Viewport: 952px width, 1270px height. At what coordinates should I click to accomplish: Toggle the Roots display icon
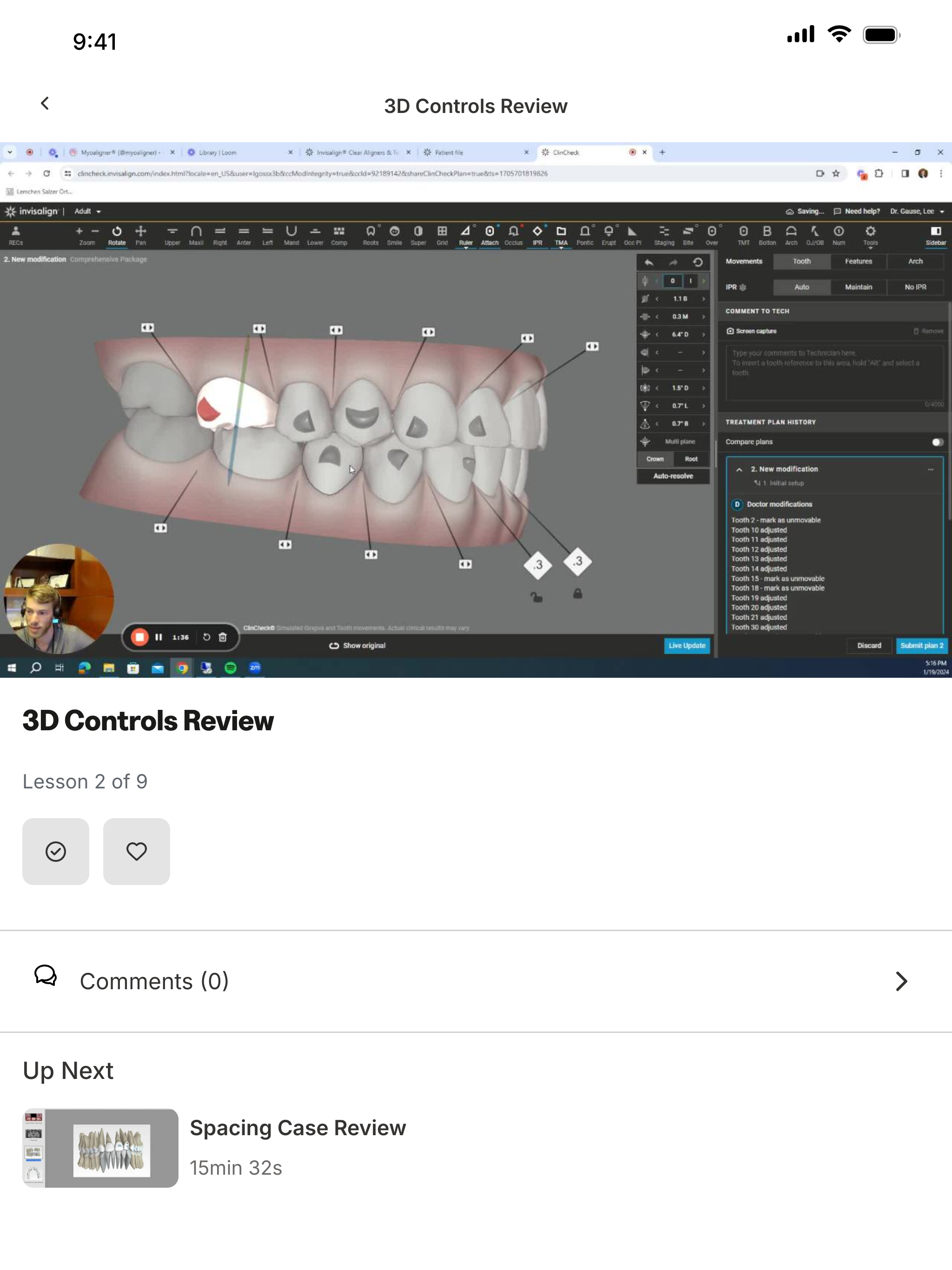tap(371, 235)
